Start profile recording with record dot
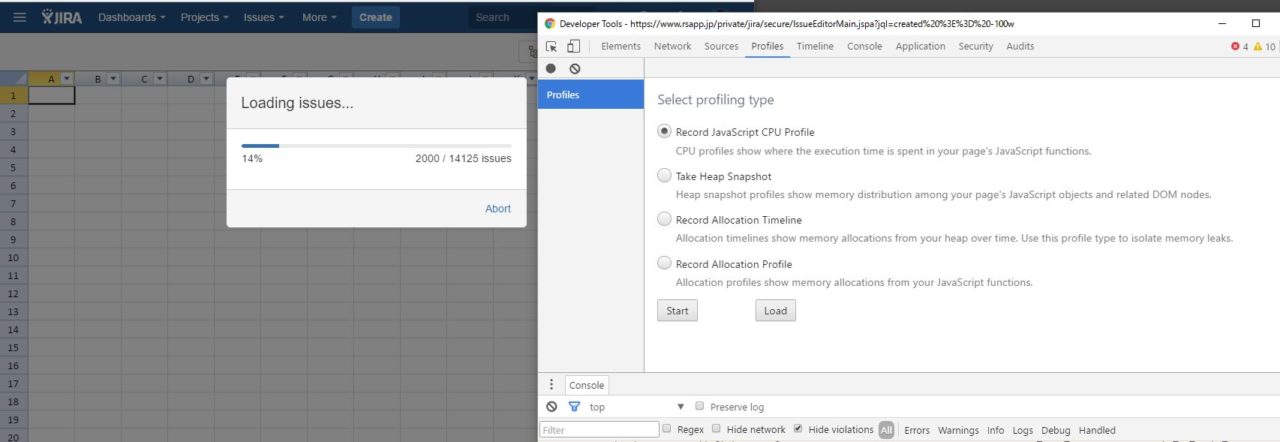Screen dimensions: 1280x442 coord(551,69)
